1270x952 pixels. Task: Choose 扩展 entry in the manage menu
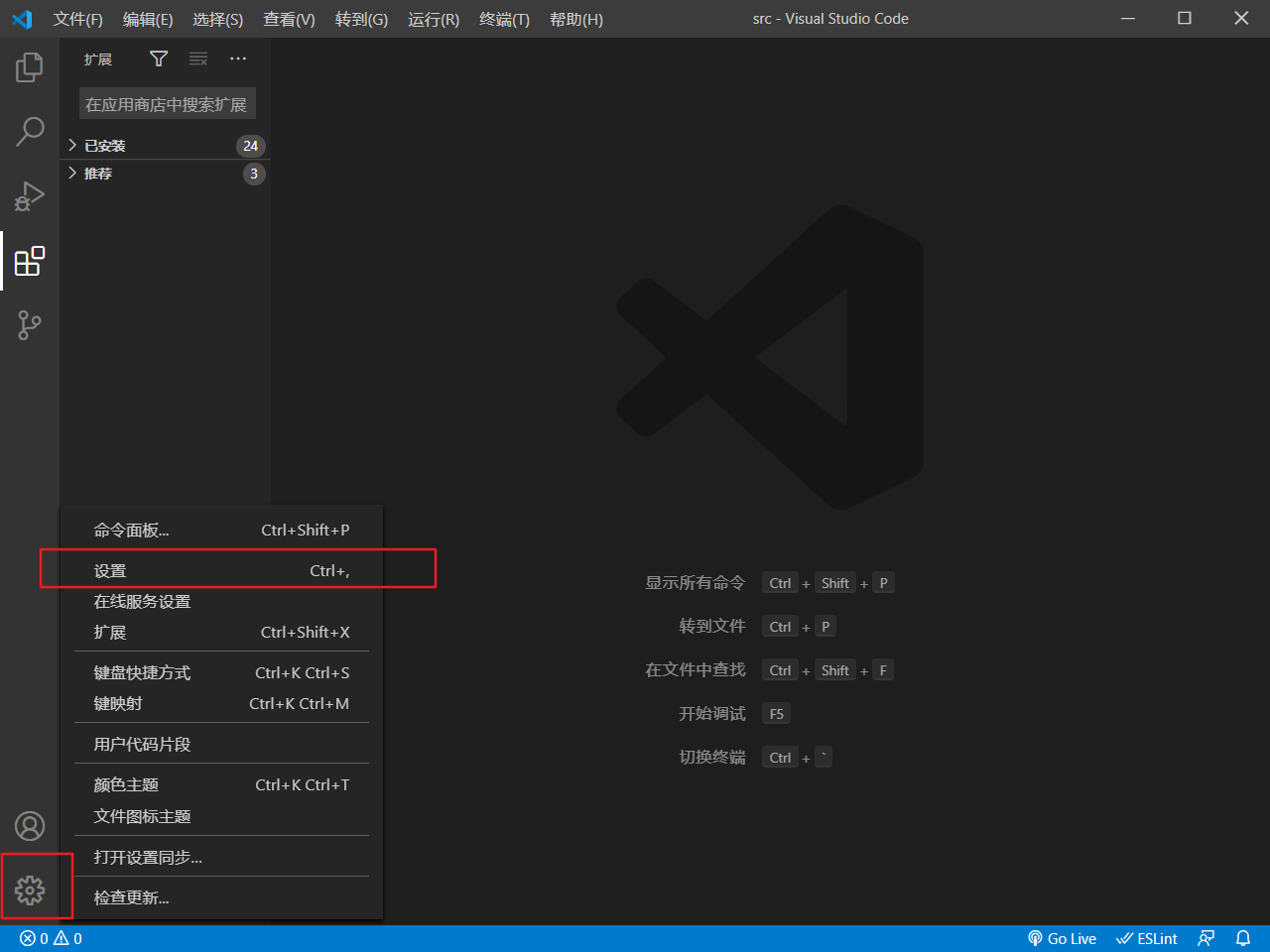[222, 633]
